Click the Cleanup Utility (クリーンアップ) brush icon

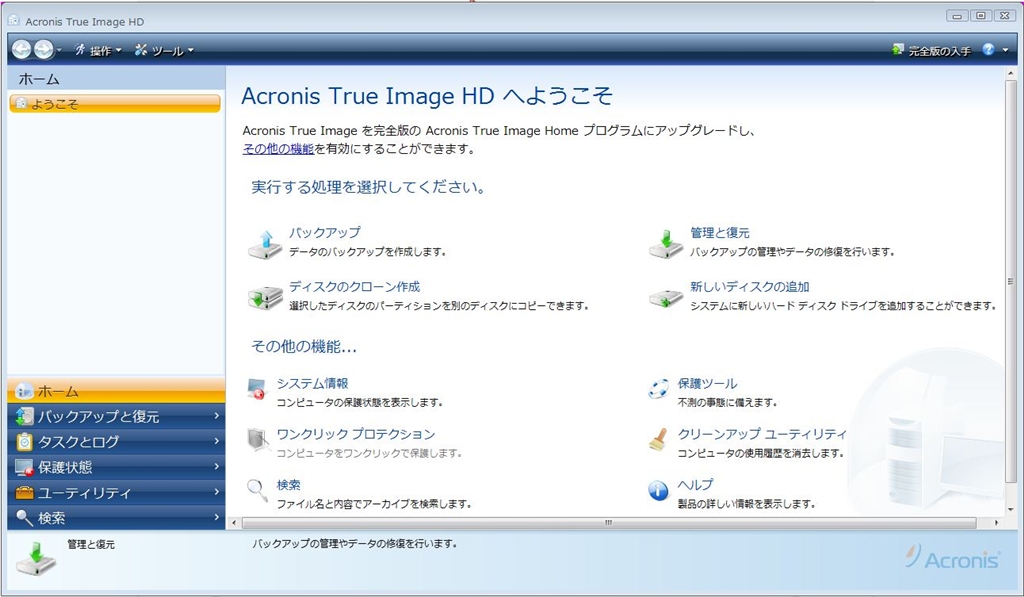pyautogui.click(x=658, y=440)
